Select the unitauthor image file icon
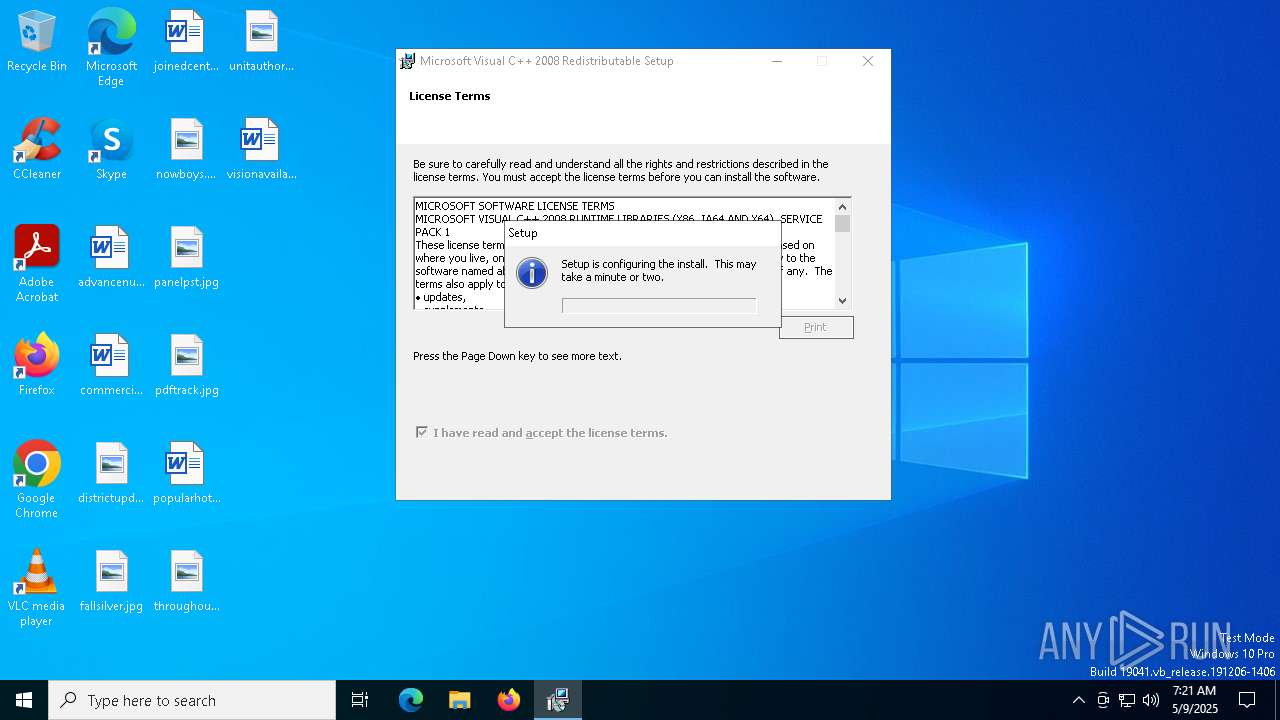Viewport: 1280px width, 720px height. pyautogui.click(x=261, y=41)
